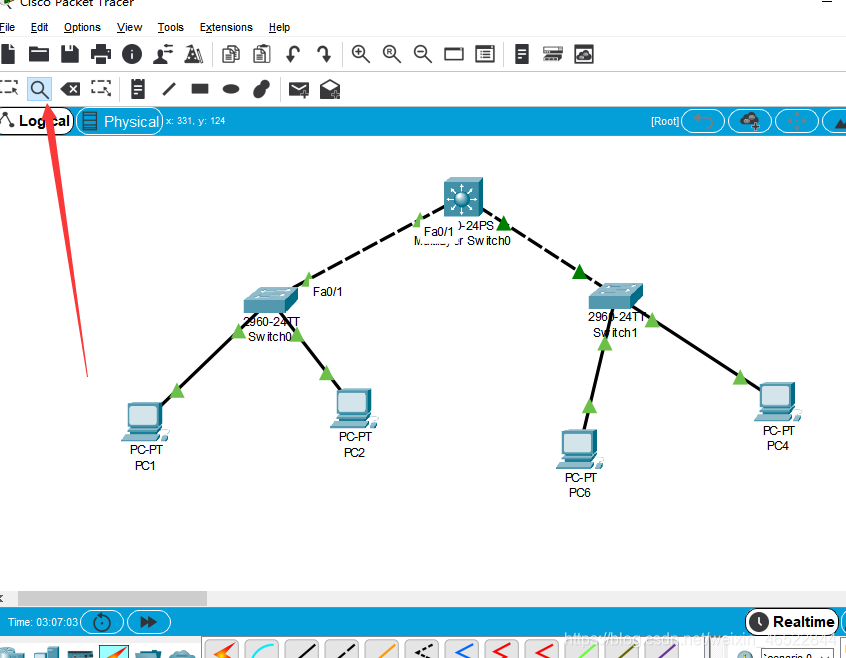The height and width of the screenshot is (658, 846).
Task: Click the [Root] cluster label
Action: [665, 121]
